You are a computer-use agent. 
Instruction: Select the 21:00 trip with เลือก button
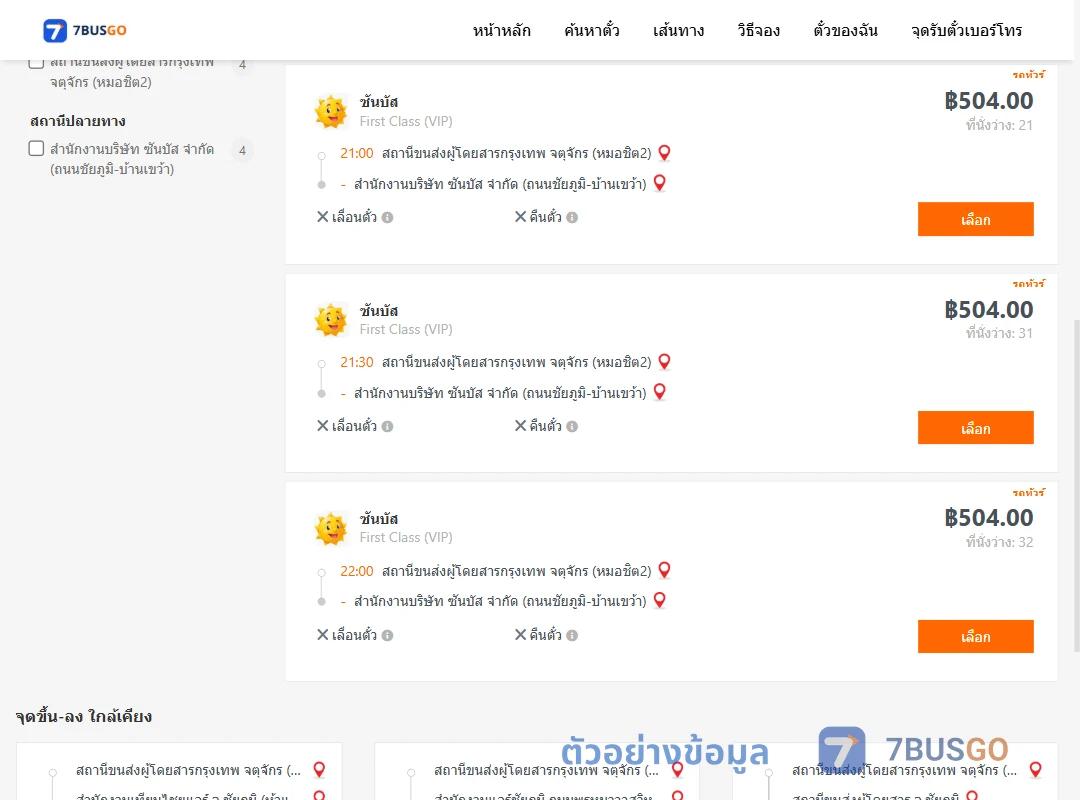pos(975,219)
